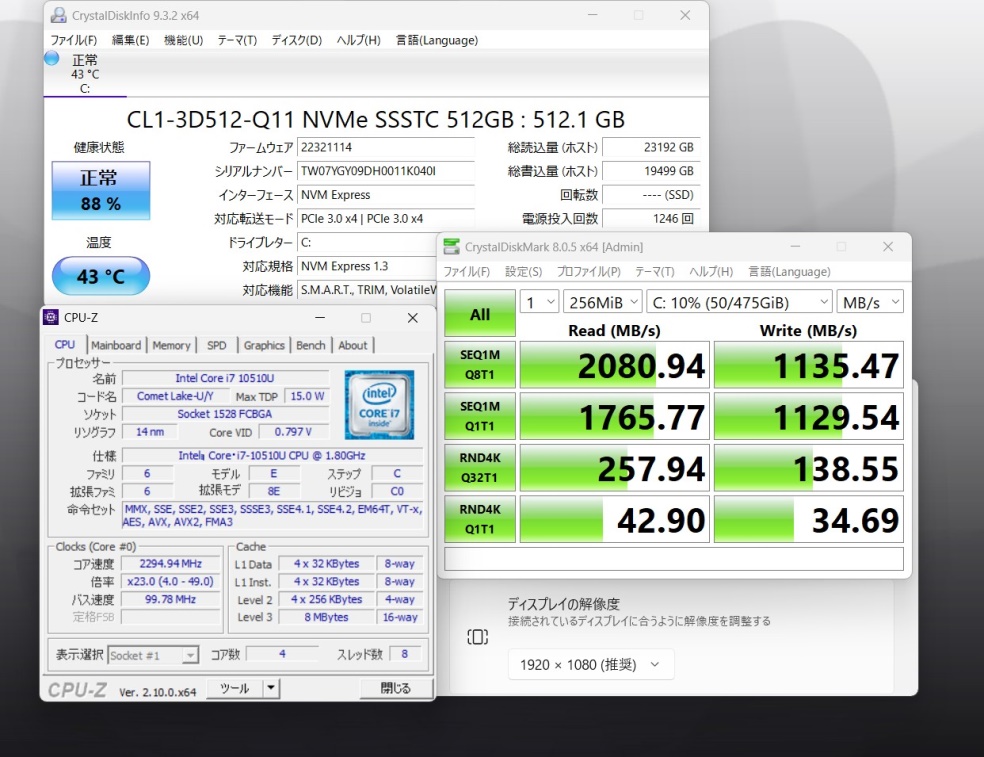The width and height of the screenshot is (984, 757).
Task: Click the ツール button in CPU-Z
Action: [x=235, y=688]
